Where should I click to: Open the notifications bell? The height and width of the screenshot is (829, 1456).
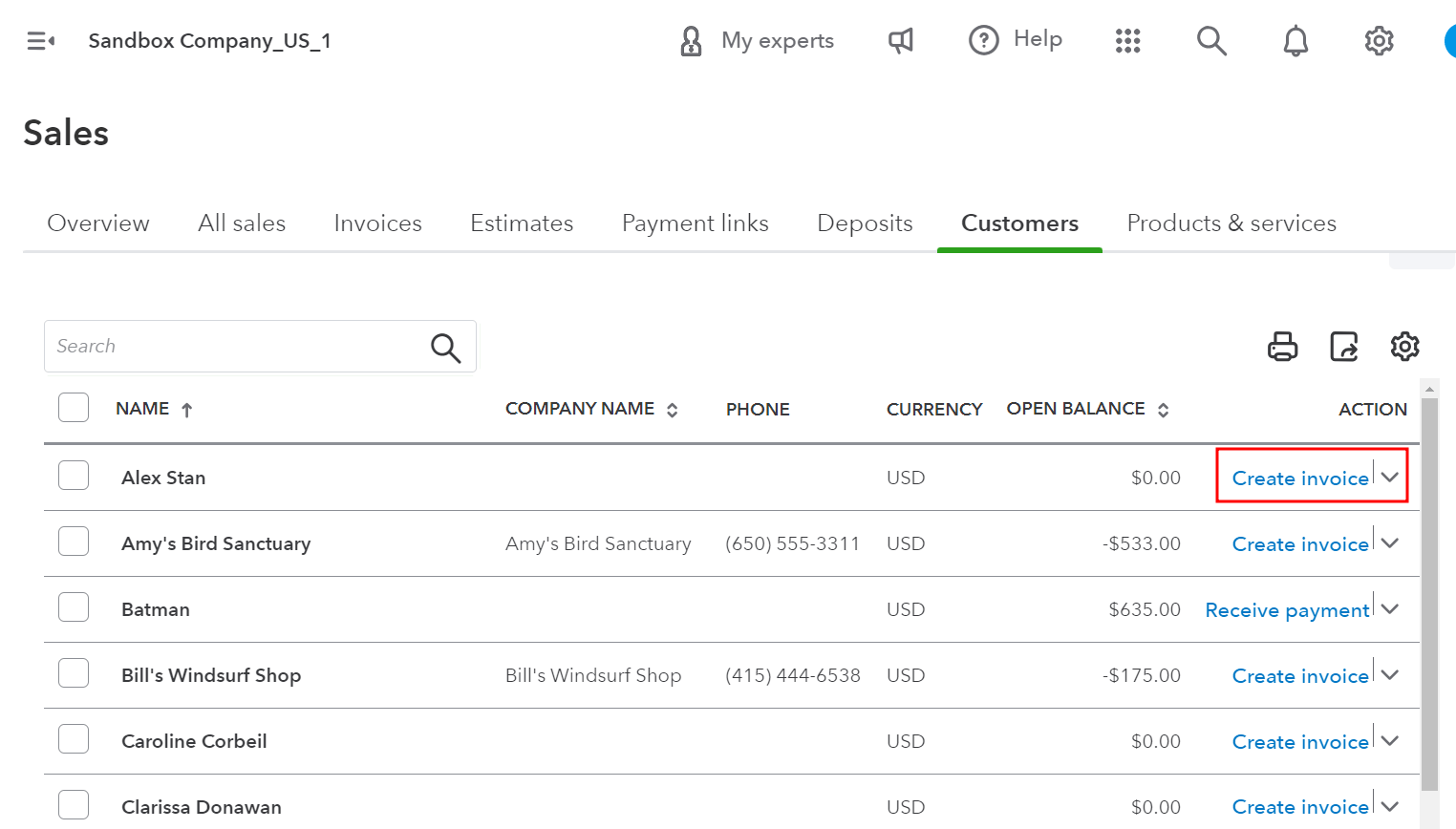(x=1295, y=40)
